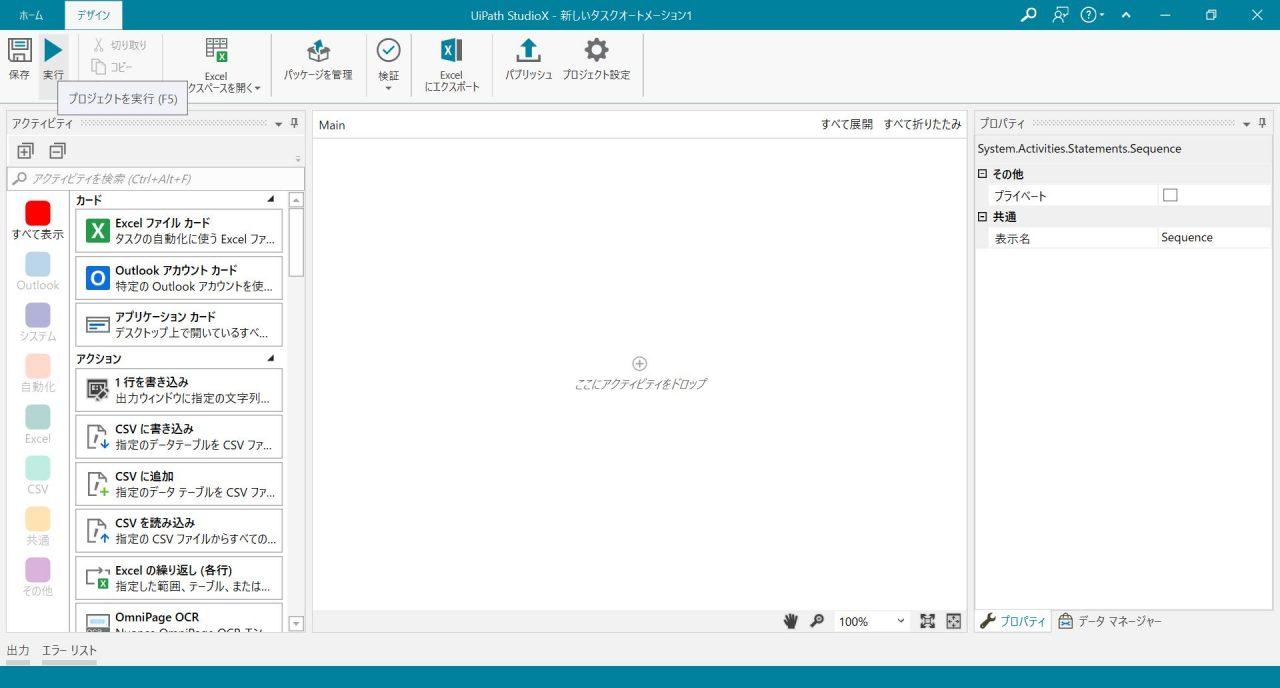Open the activities panel options dropdown arrow
Screen dimensions: 1280x688
tap(279, 124)
